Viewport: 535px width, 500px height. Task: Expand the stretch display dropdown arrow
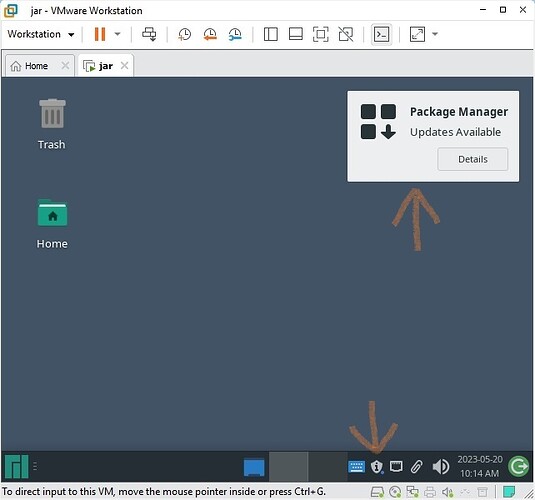point(435,34)
